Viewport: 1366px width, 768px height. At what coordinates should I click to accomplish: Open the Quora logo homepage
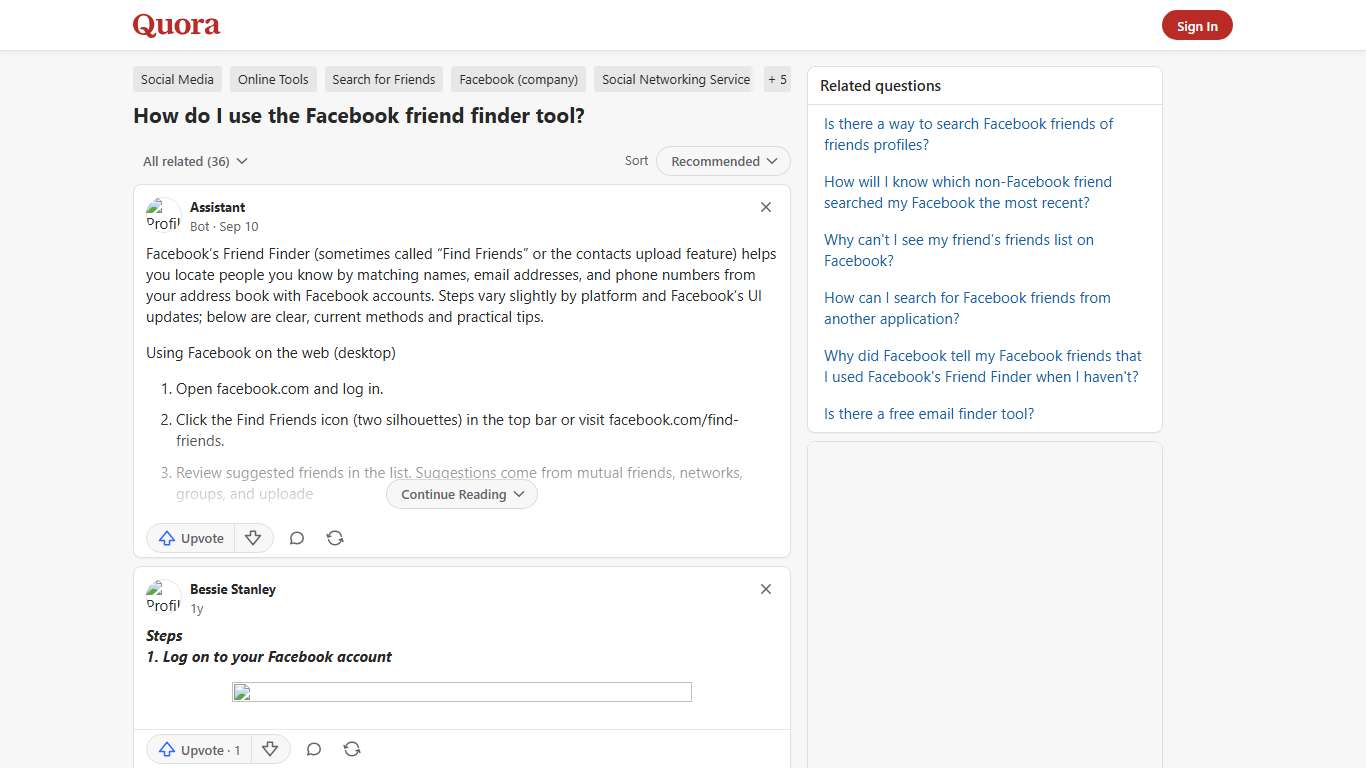tap(176, 25)
